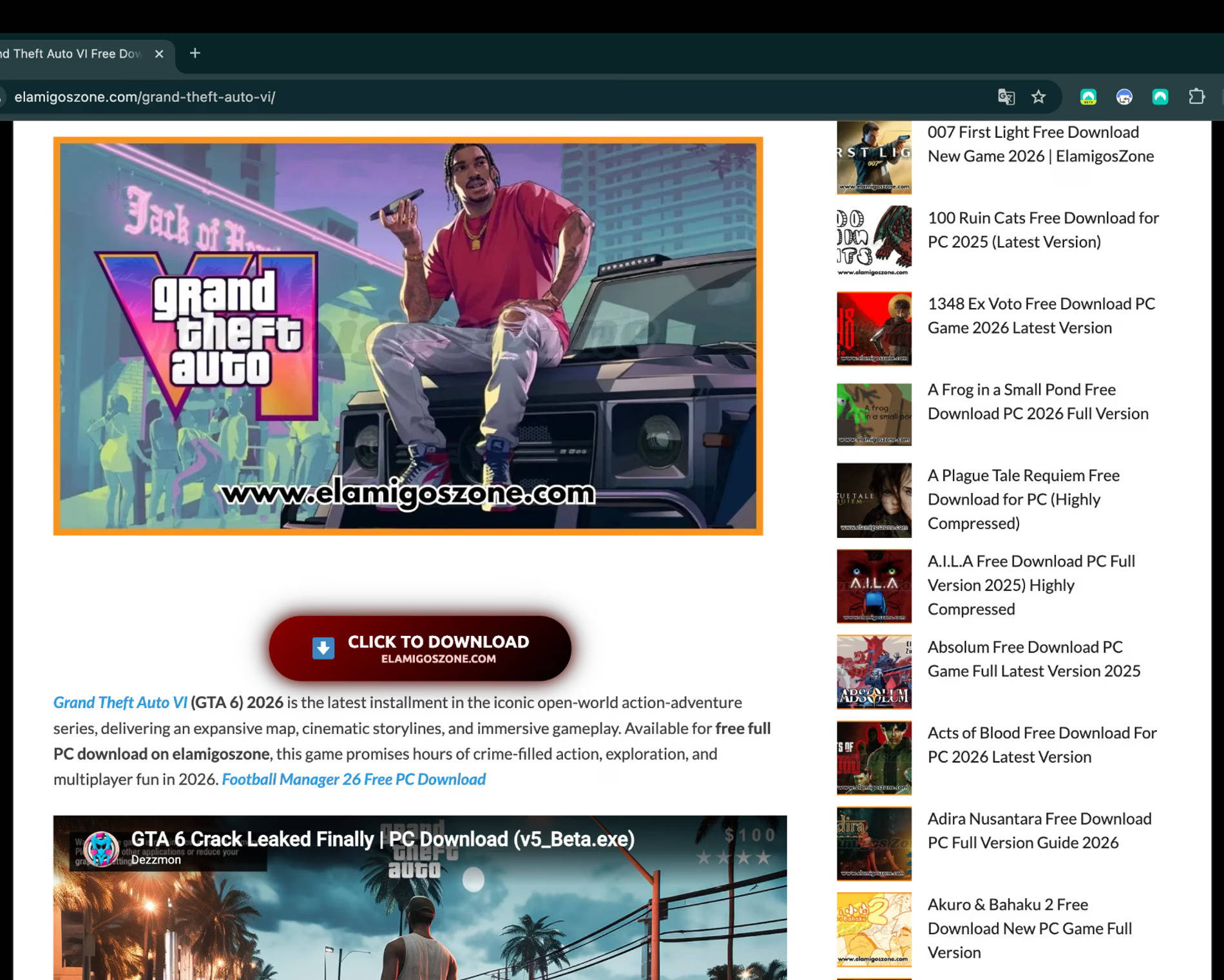Click the Adira Nusantara thumbnail

tap(874, 843)
